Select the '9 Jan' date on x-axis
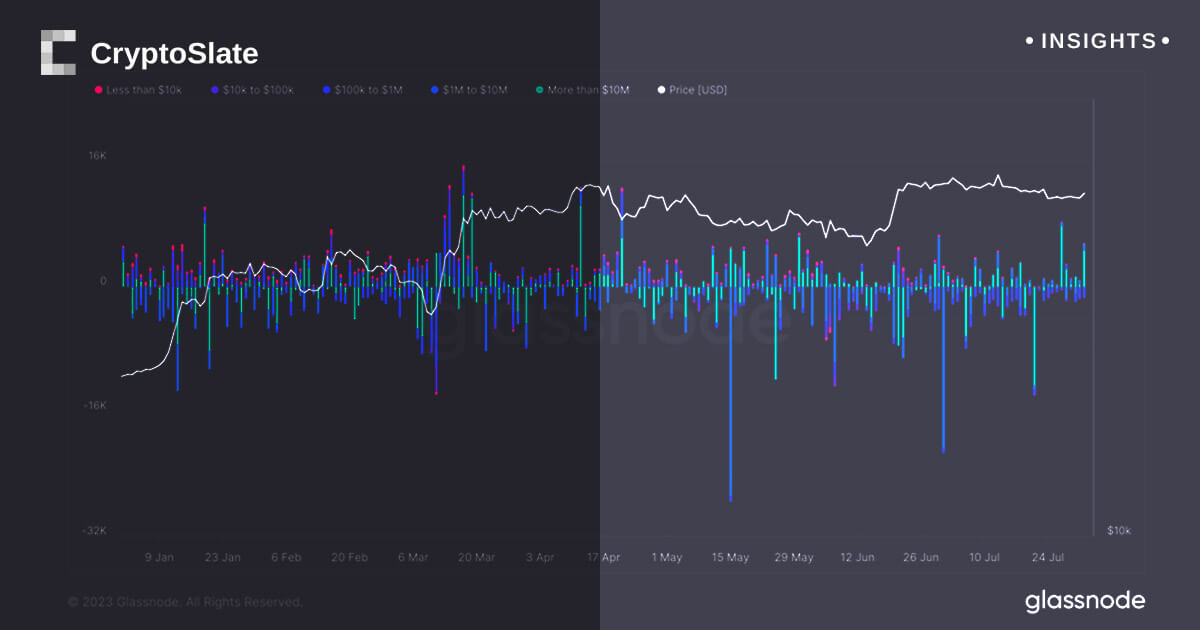Screen dimensions: 1200x630 coord(159,557)
